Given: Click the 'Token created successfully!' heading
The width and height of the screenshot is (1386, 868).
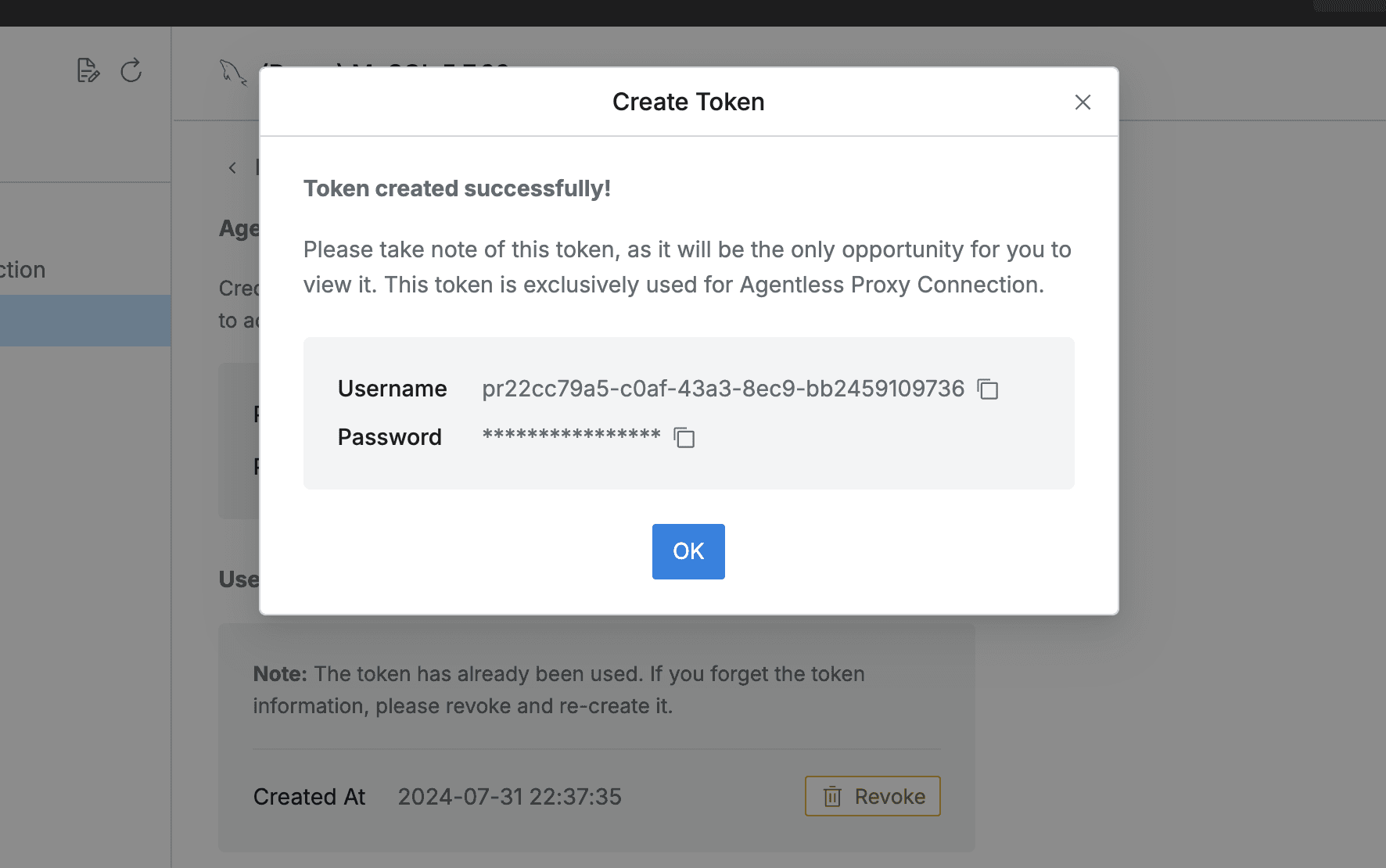Looking at the screenshot, I should (x=457, y=188).
